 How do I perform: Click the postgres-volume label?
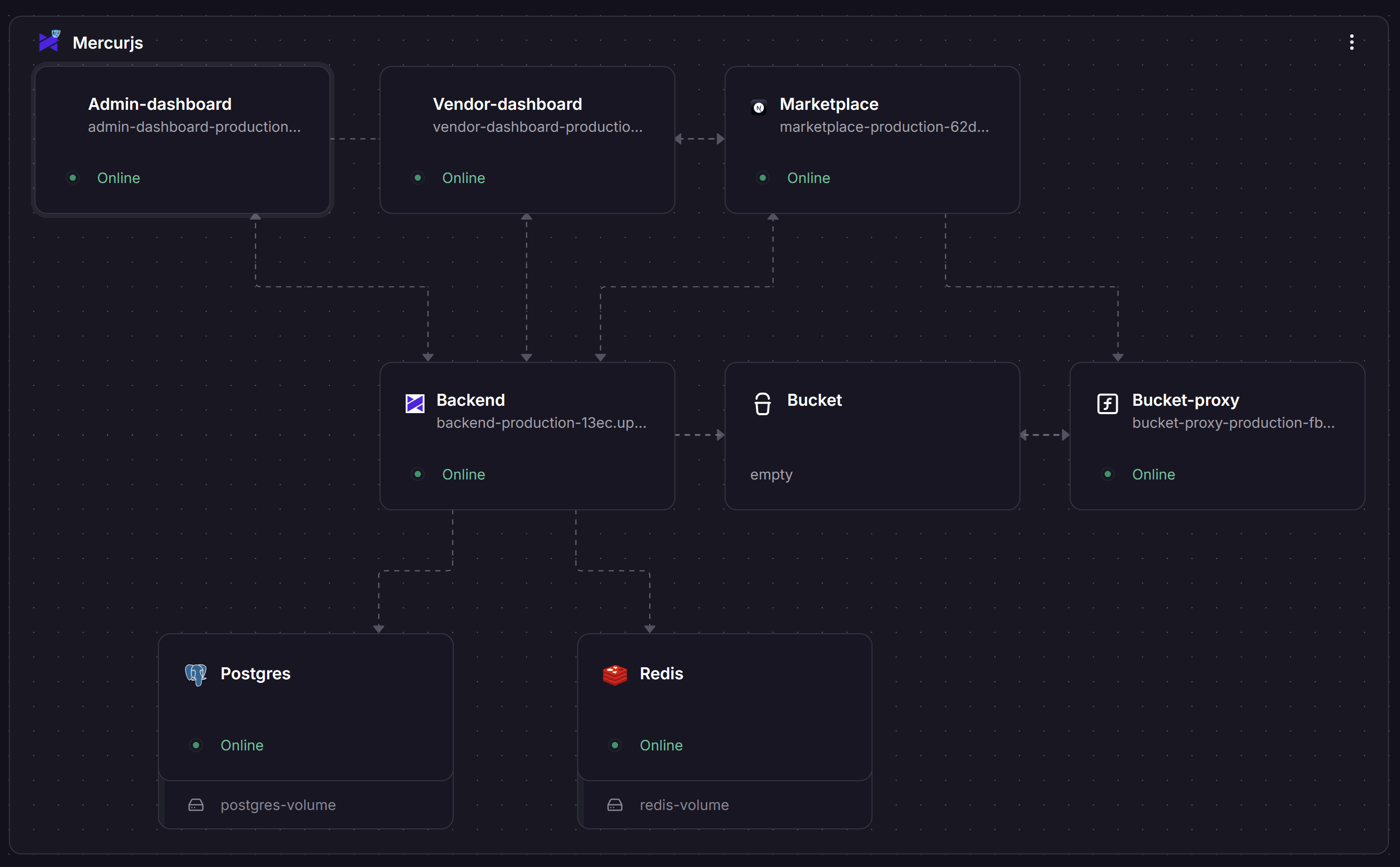pyautogui.click(x=278, y=805)
